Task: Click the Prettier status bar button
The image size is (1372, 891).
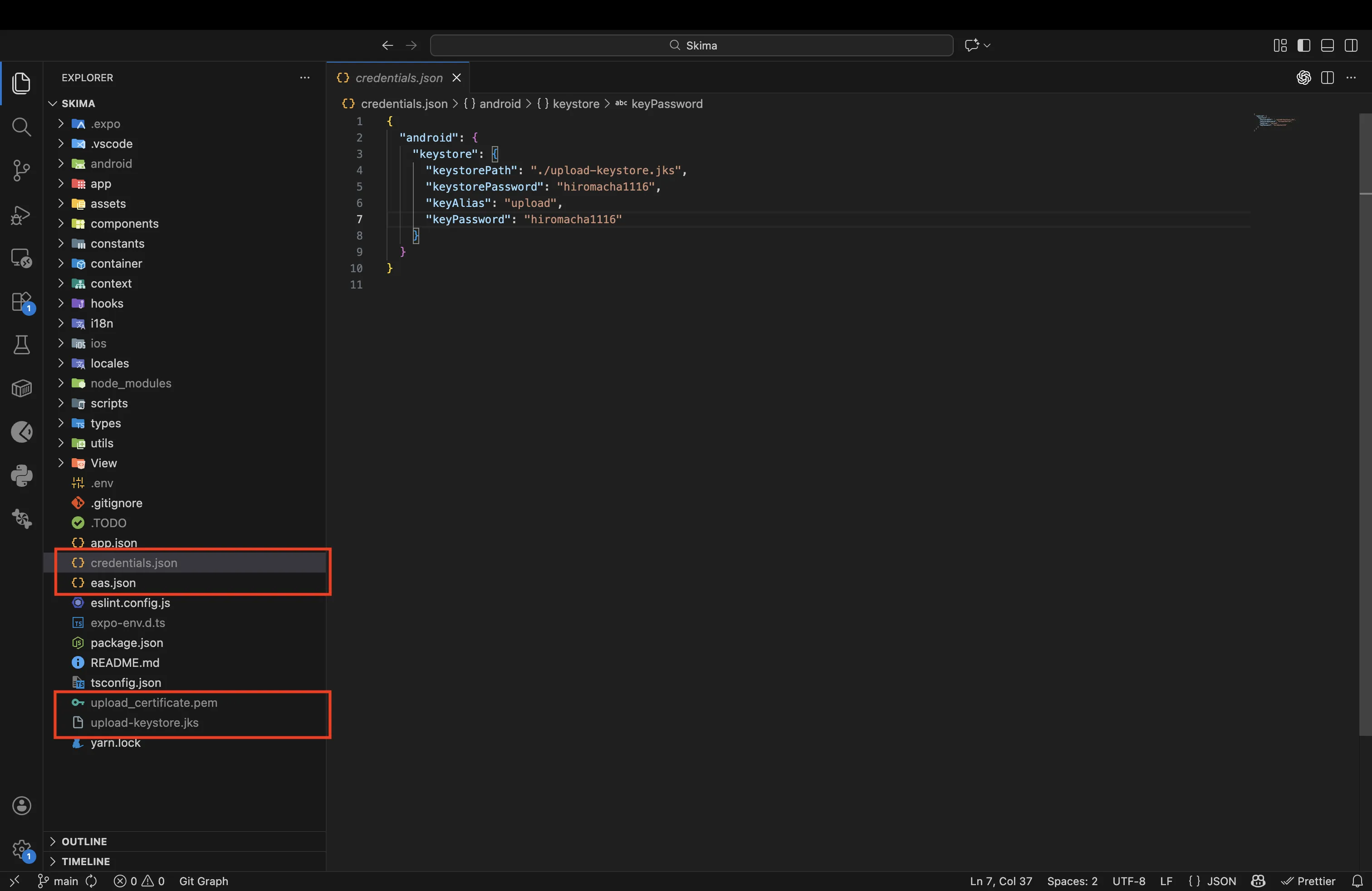Action: (x=1308, y=881)
